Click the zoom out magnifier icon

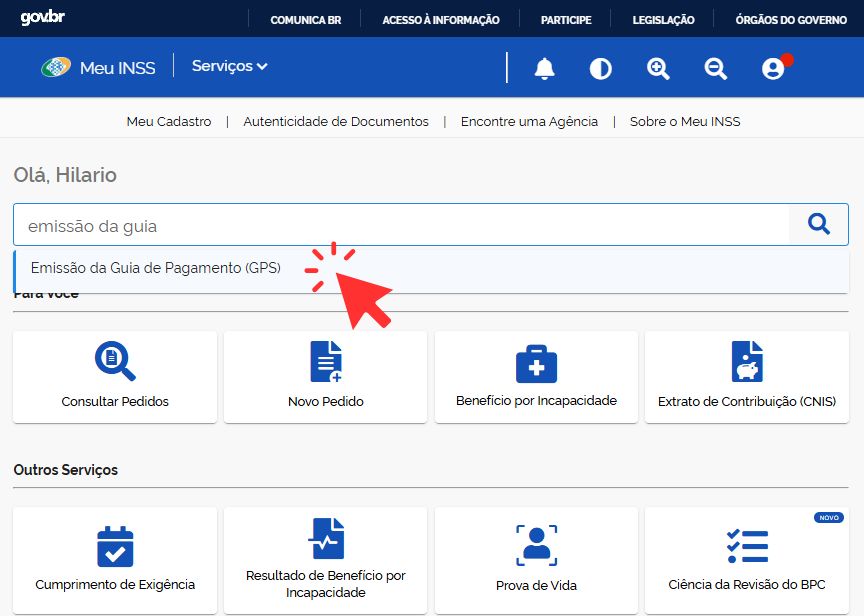715,68
